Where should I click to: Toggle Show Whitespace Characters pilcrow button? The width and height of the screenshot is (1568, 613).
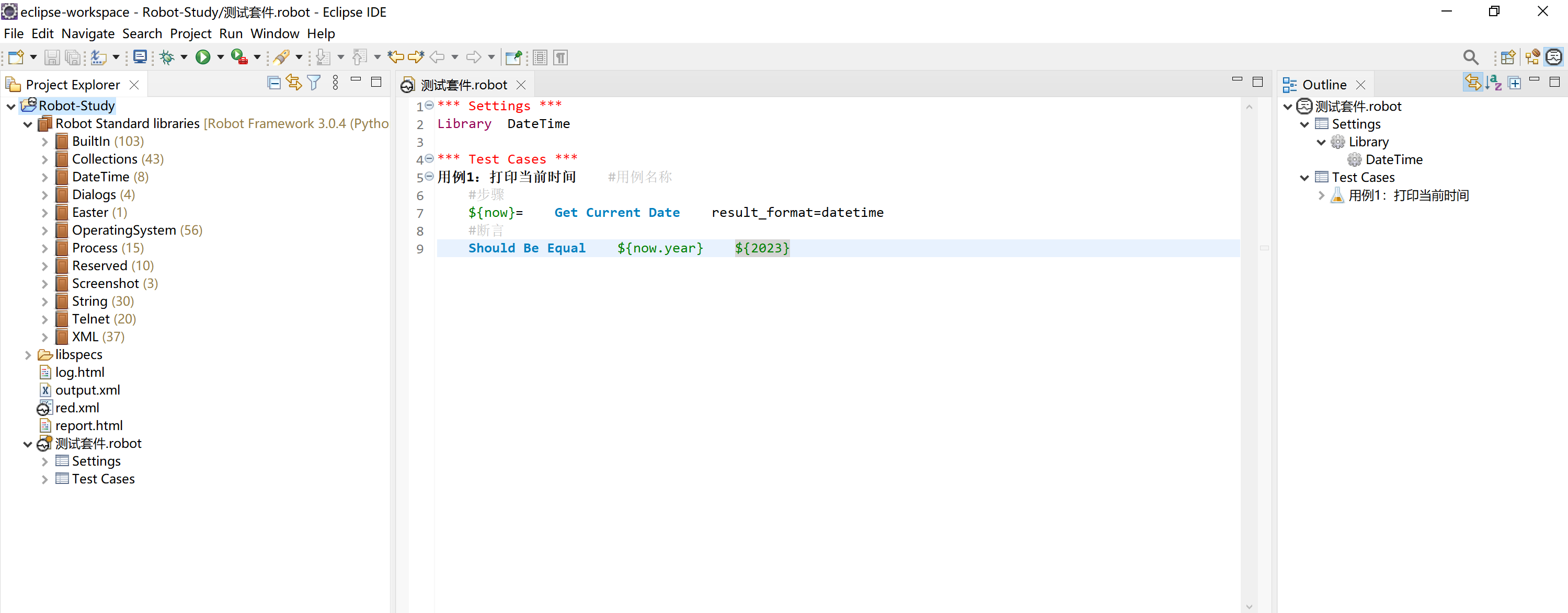pyautogui.click(x=560, y=57)
